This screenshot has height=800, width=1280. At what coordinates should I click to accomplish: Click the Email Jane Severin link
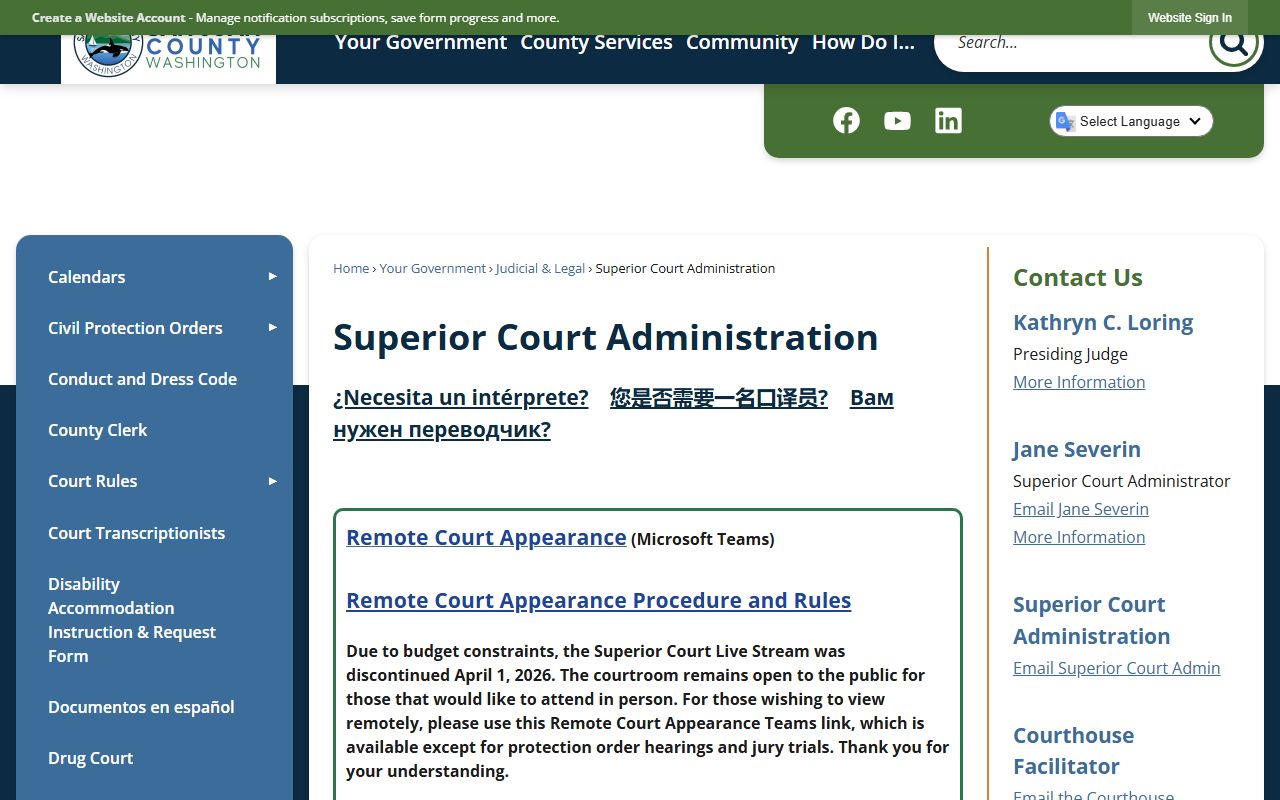click(1081, 509)
